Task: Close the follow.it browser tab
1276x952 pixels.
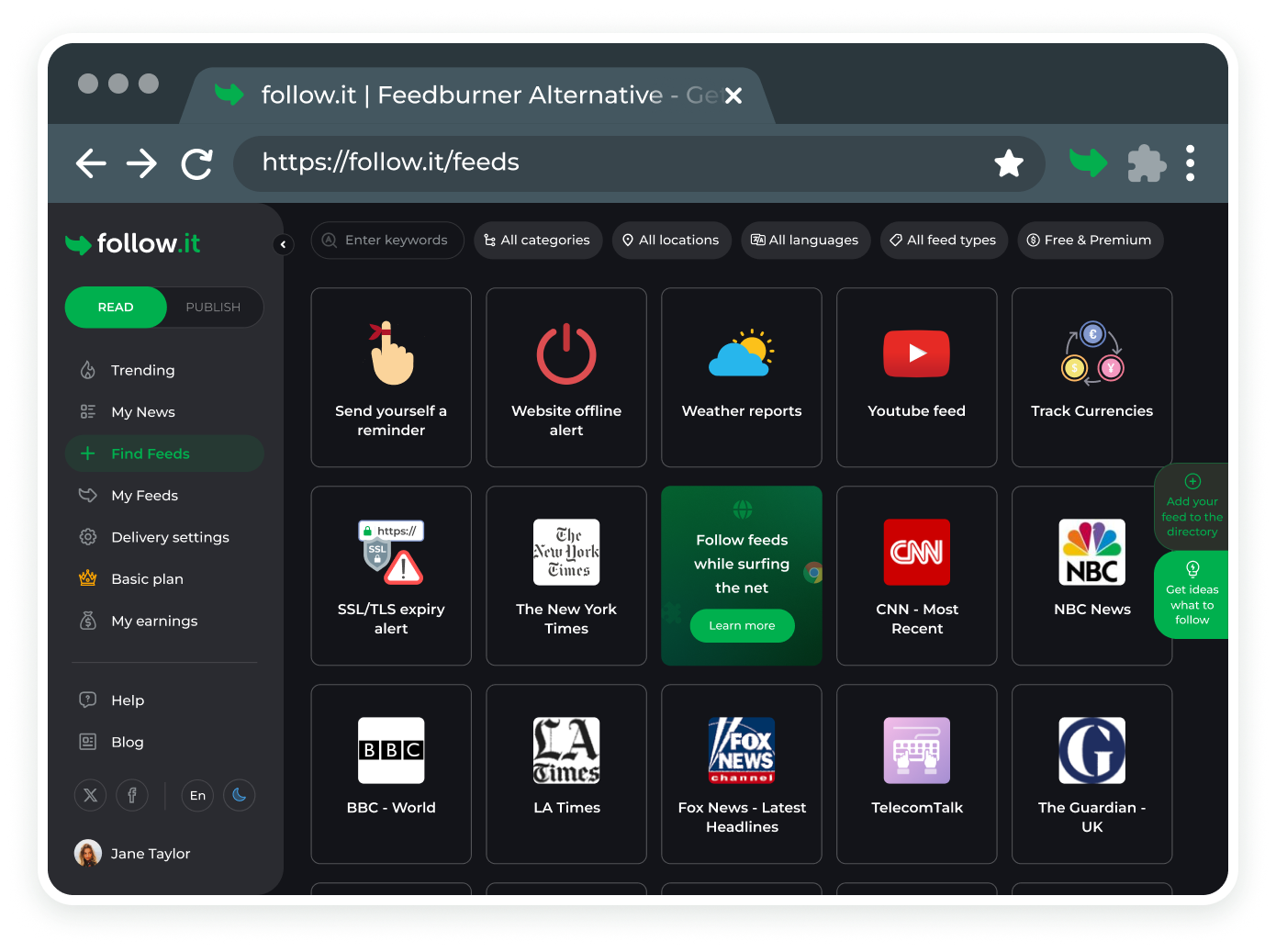Action: (733, 95)
